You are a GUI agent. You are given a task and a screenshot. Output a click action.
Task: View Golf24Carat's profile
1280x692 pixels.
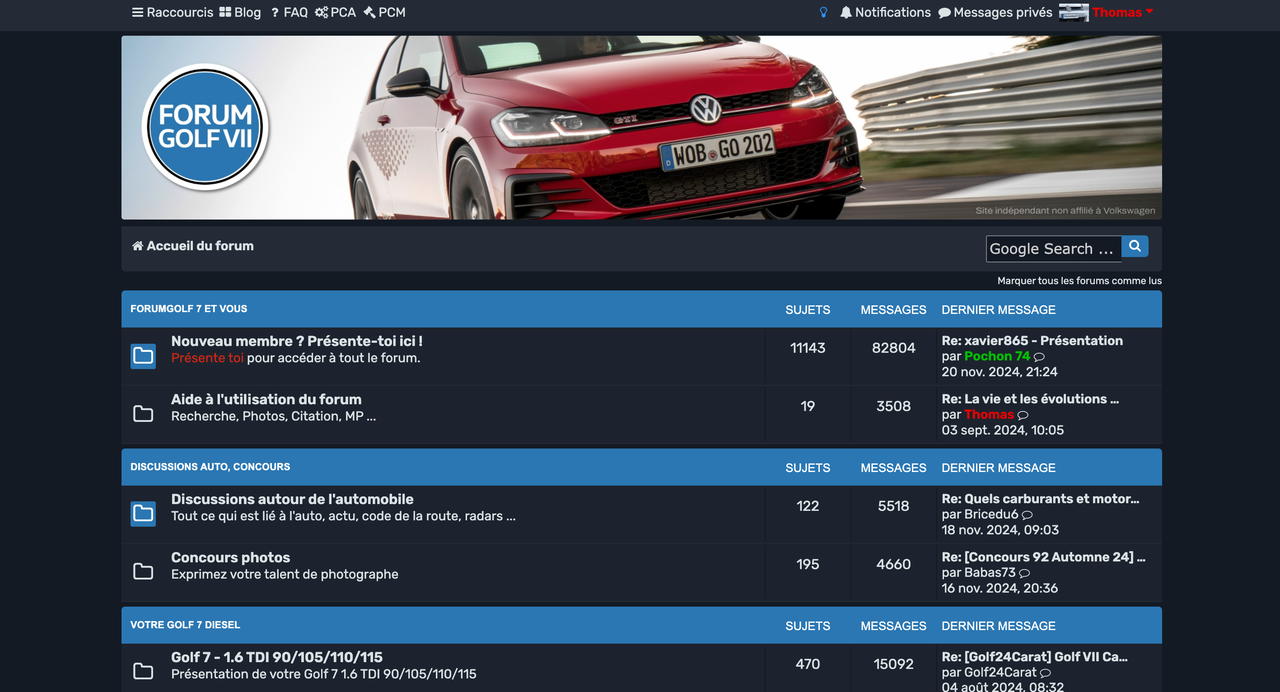1000,672
